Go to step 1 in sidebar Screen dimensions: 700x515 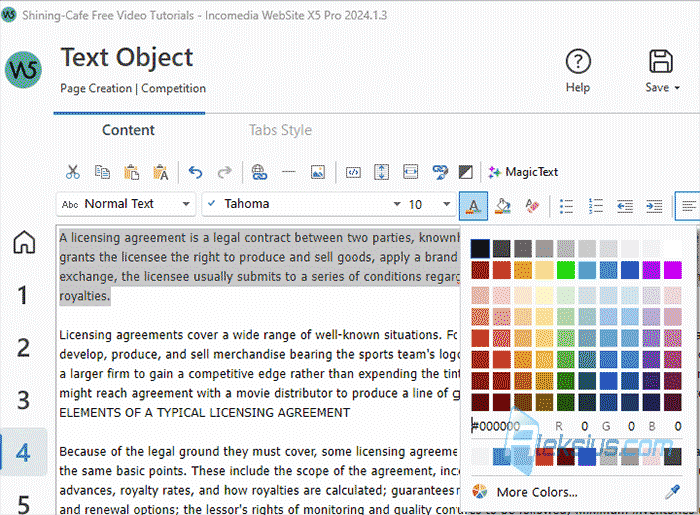click(x=22, y=295)
